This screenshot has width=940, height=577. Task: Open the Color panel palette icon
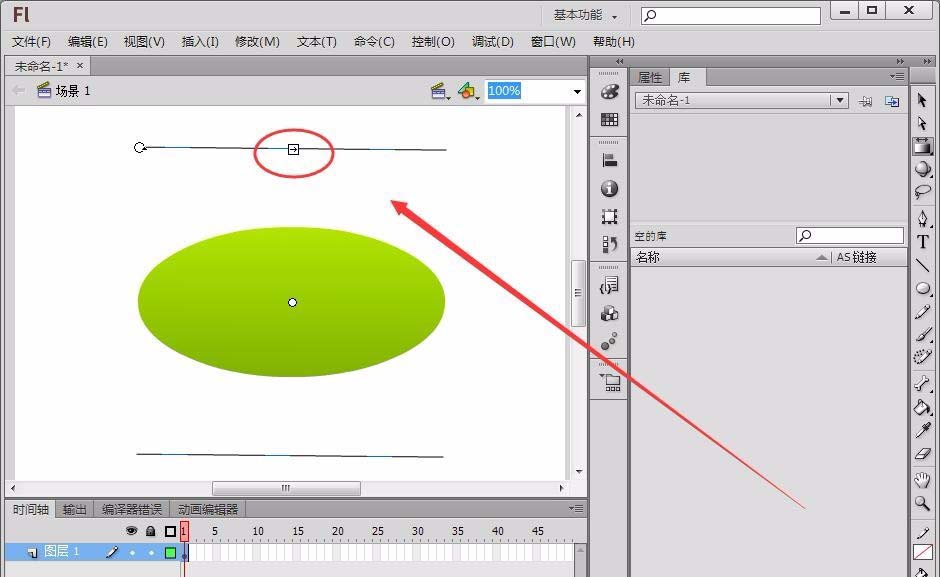pos(610,92)
